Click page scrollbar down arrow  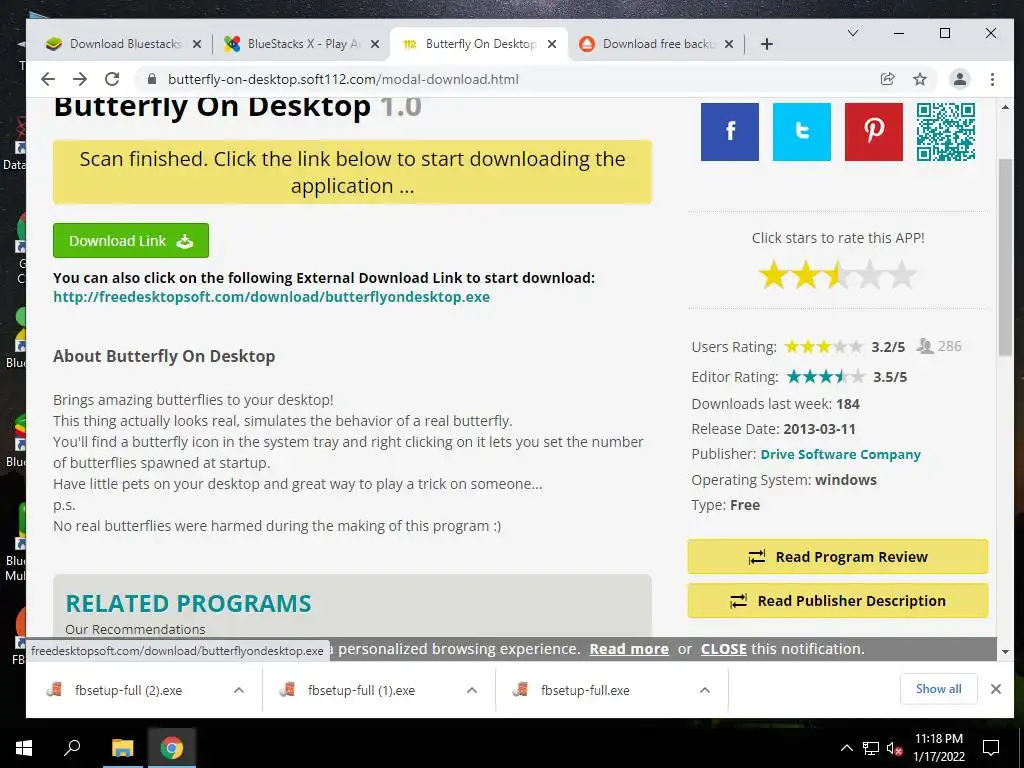click(1005, 651)
